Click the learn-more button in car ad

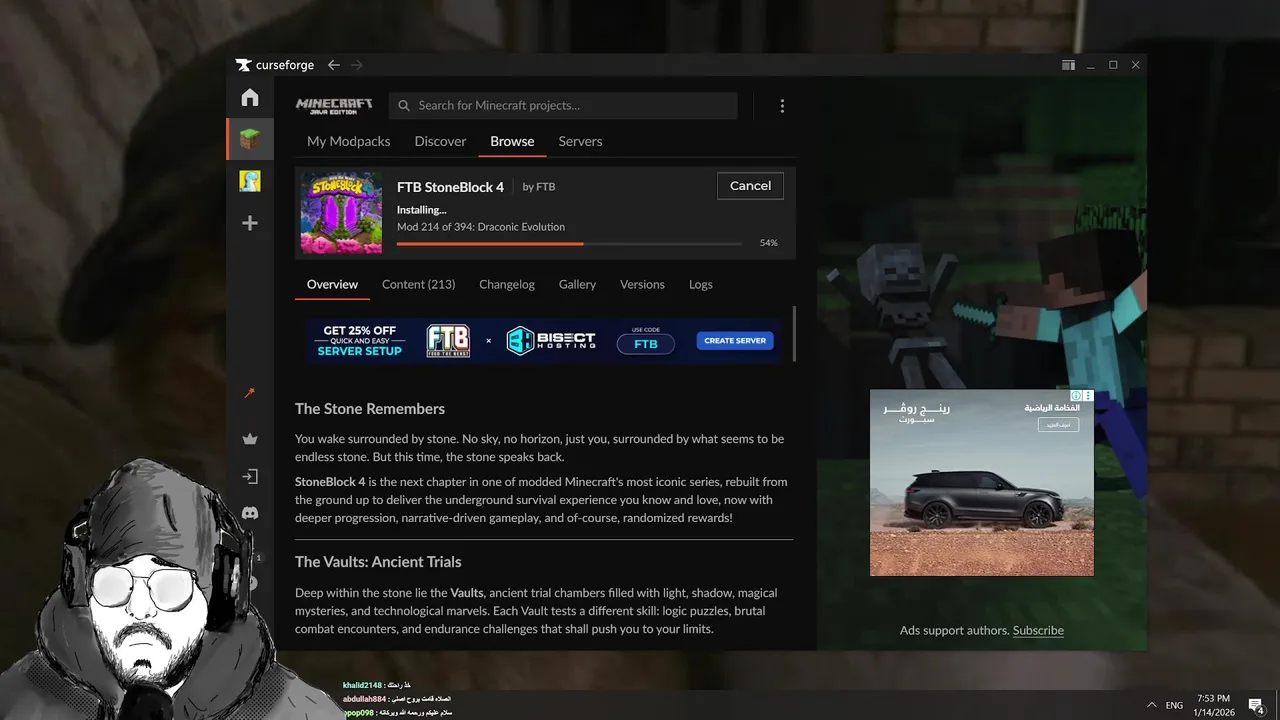point(1058,425)
